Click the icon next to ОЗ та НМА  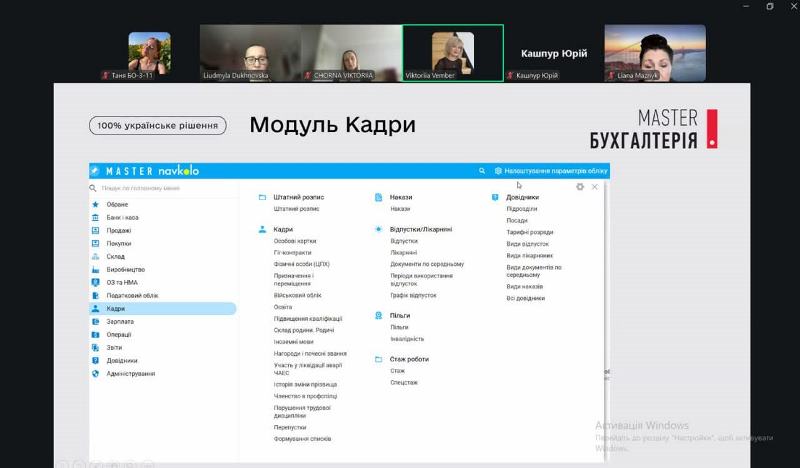coord(95,282)
